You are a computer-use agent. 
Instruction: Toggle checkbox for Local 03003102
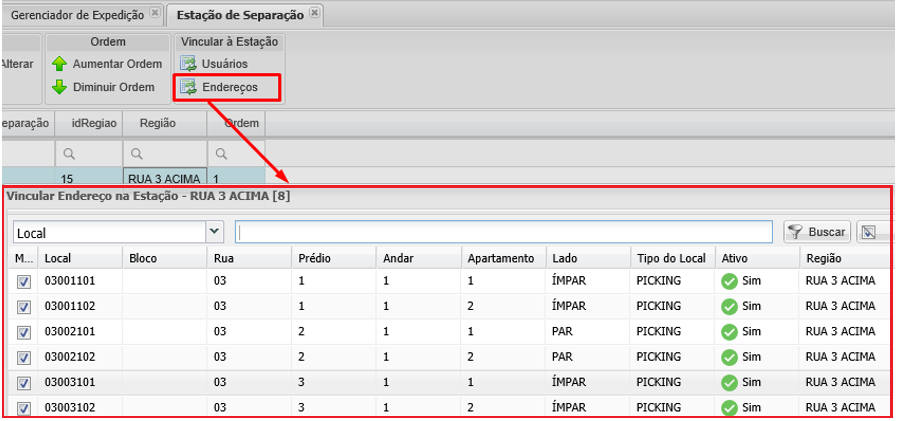point(24,408)
